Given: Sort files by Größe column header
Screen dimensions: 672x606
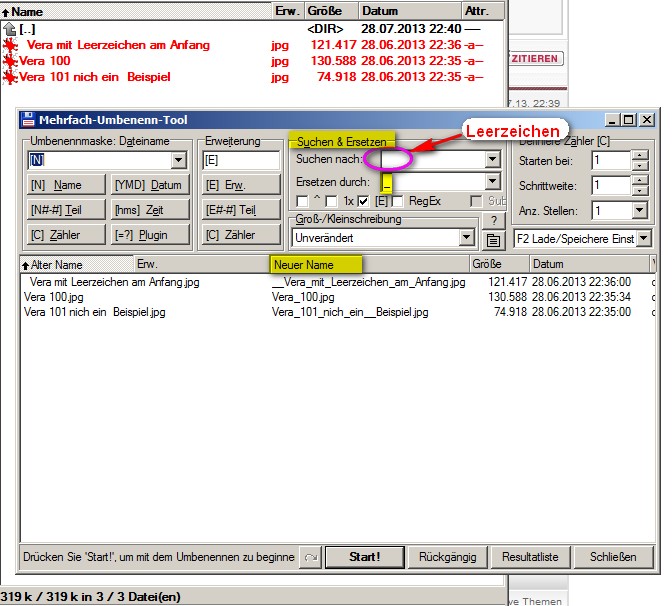Looking at the screenshot, I should point(486,264).
